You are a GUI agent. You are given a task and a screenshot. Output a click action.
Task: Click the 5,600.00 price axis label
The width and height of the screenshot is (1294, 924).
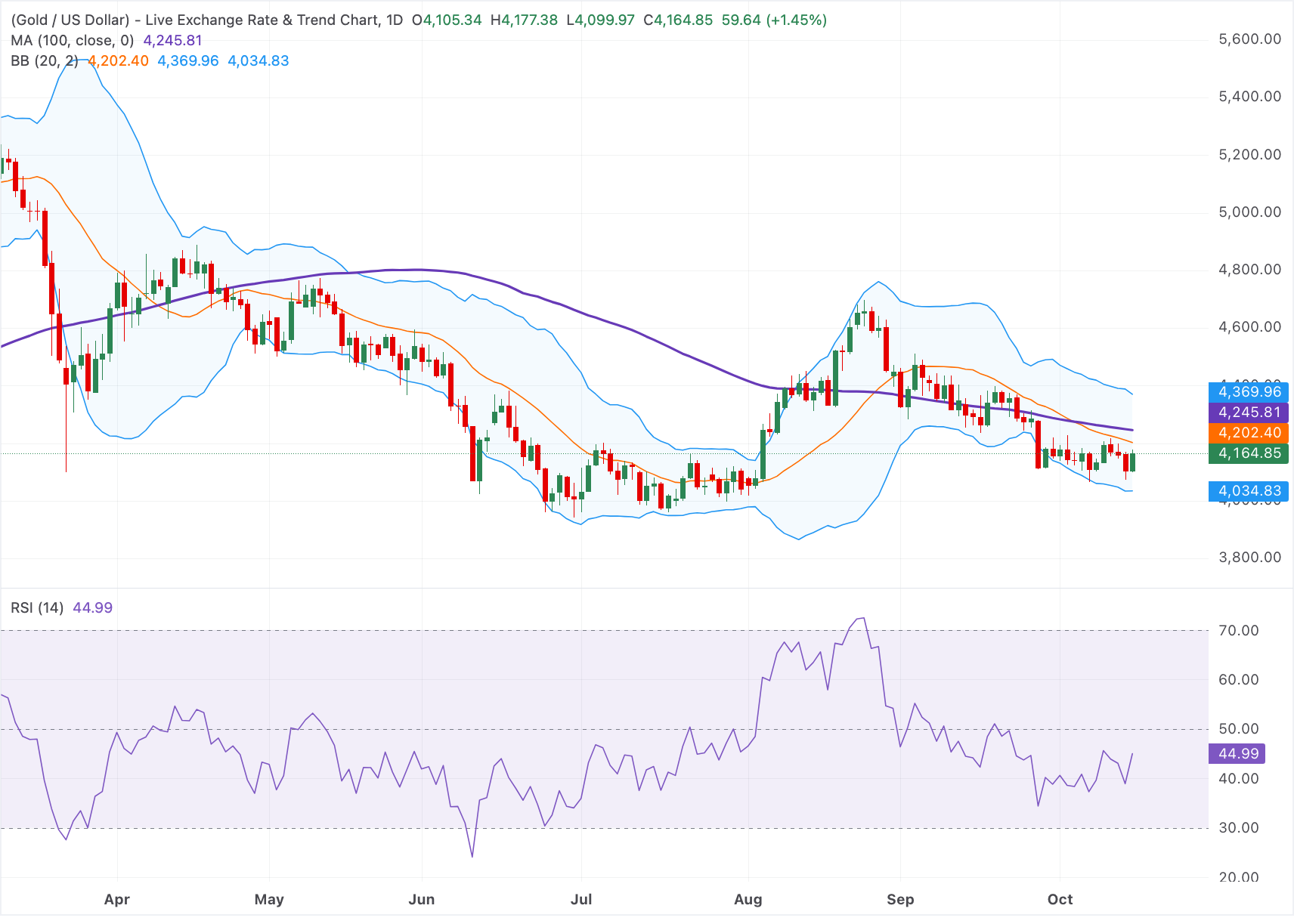(x=1249, y=39)
